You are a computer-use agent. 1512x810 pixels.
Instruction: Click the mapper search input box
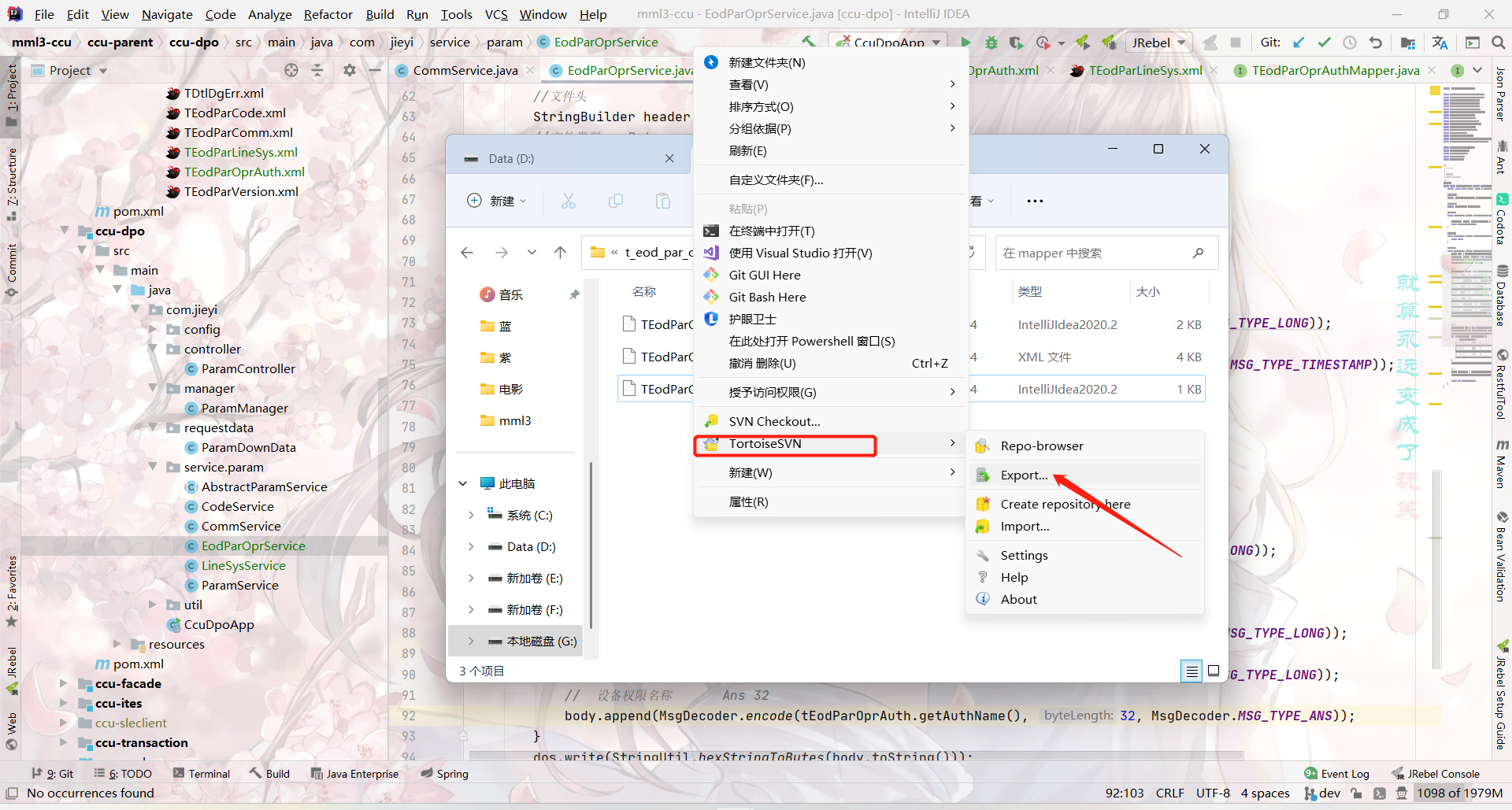point(1095,253)
